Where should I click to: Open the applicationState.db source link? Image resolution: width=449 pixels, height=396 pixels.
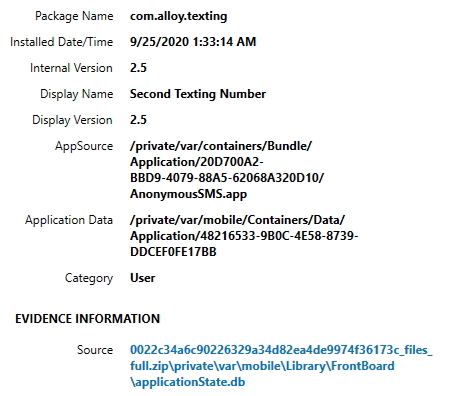point(281,366)
